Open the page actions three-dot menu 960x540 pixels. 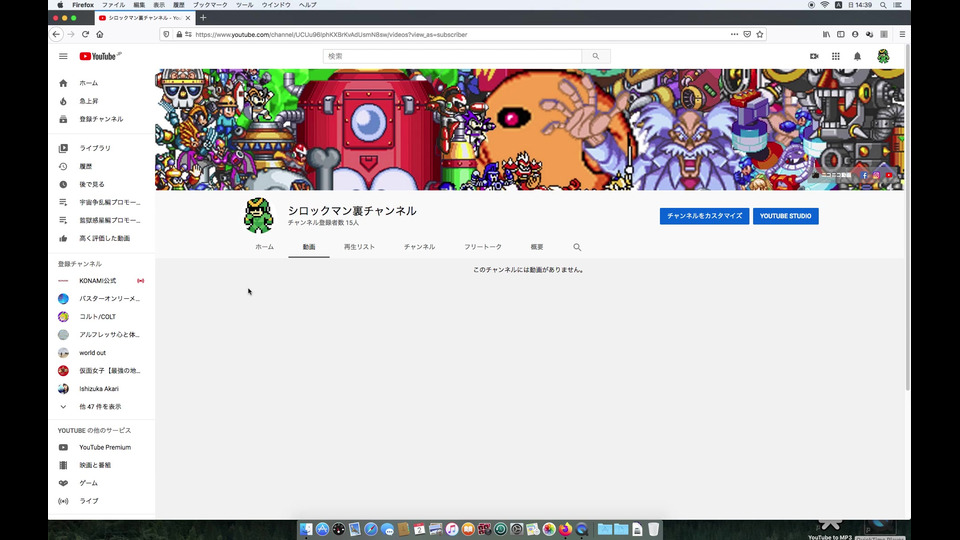[x=734, y=34]
